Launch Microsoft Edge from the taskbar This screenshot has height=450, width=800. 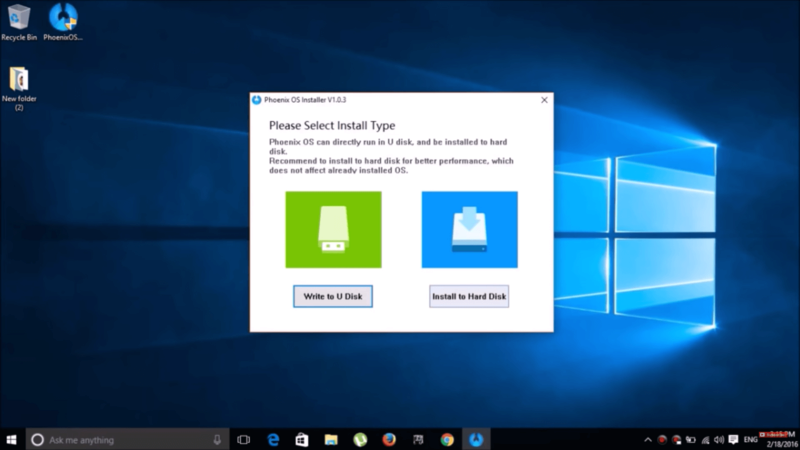(273, 440)
